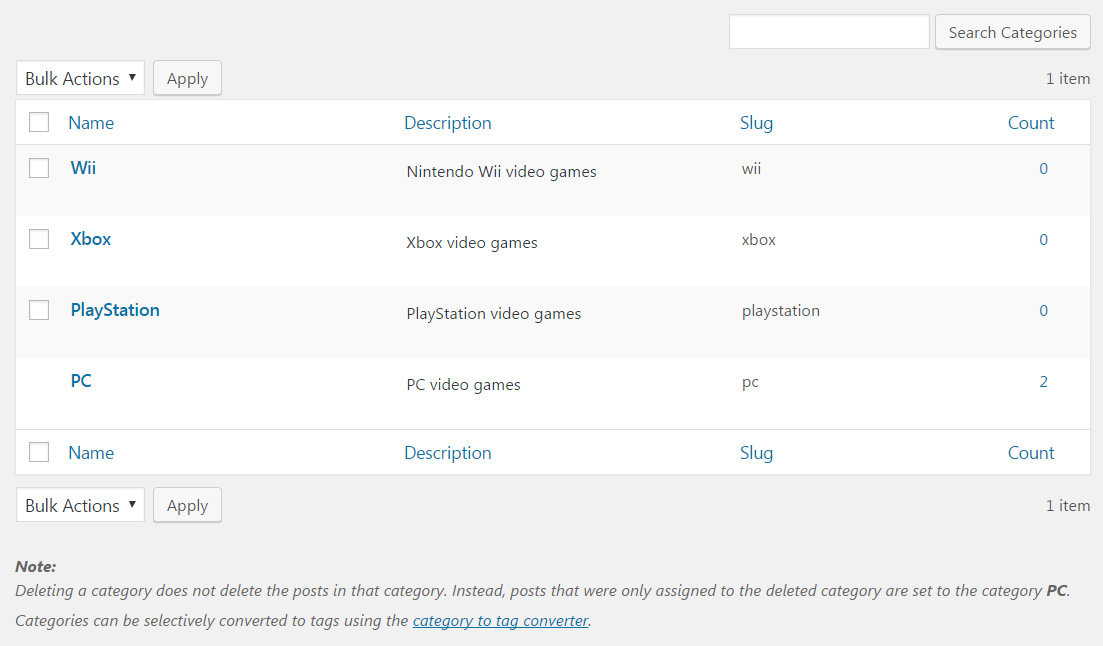Tick the select-all checkbox in table footer
1103x646 pixels.
pos(39,452)
